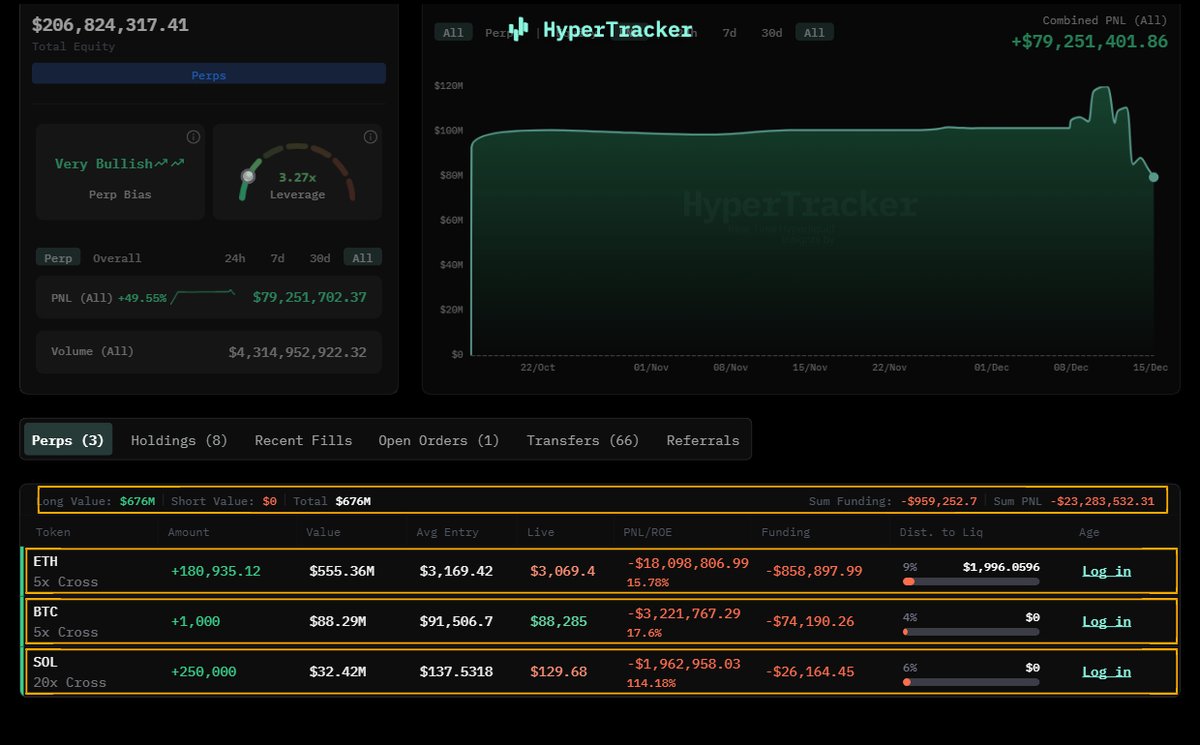This screenshot has height=745, width=1200.
Task: Open the Holdings (8) tab
Action: click(179, 440)
